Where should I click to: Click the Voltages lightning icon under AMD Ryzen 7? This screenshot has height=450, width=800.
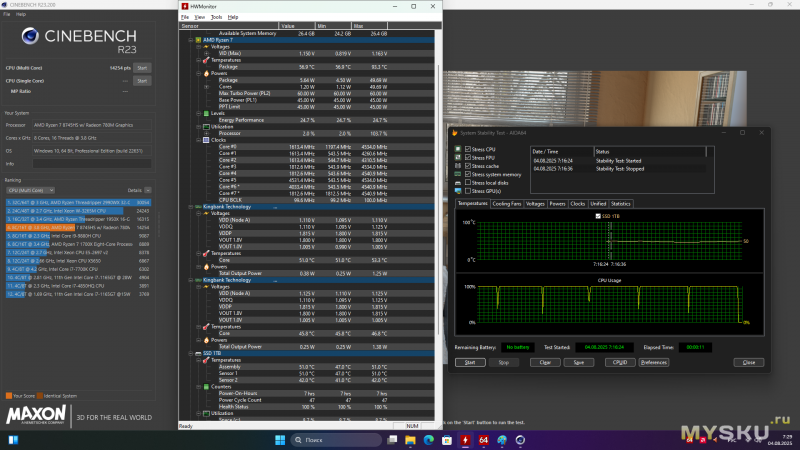[206, 46]
